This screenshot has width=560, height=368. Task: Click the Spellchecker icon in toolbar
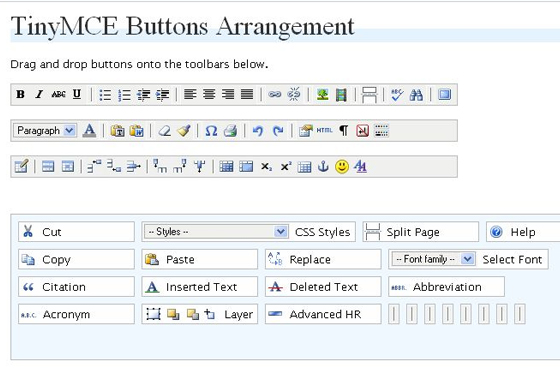click(x=397, y=95)
